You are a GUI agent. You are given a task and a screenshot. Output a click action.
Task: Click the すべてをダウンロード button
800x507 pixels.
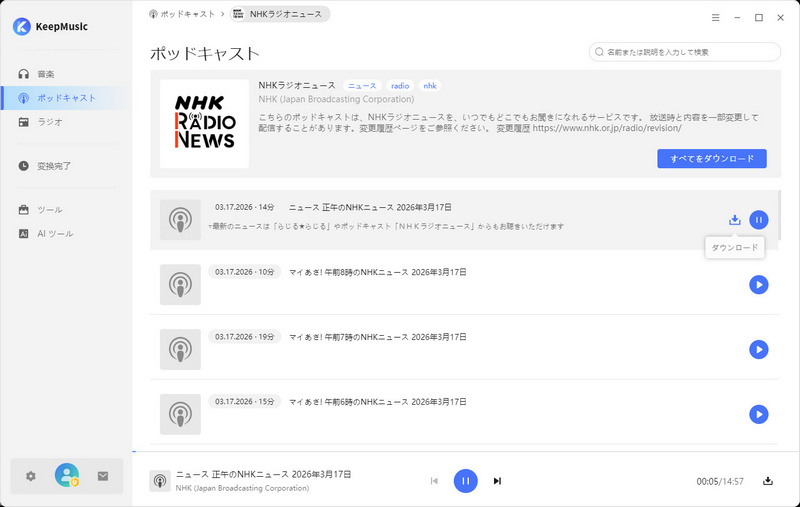(712, 159)
